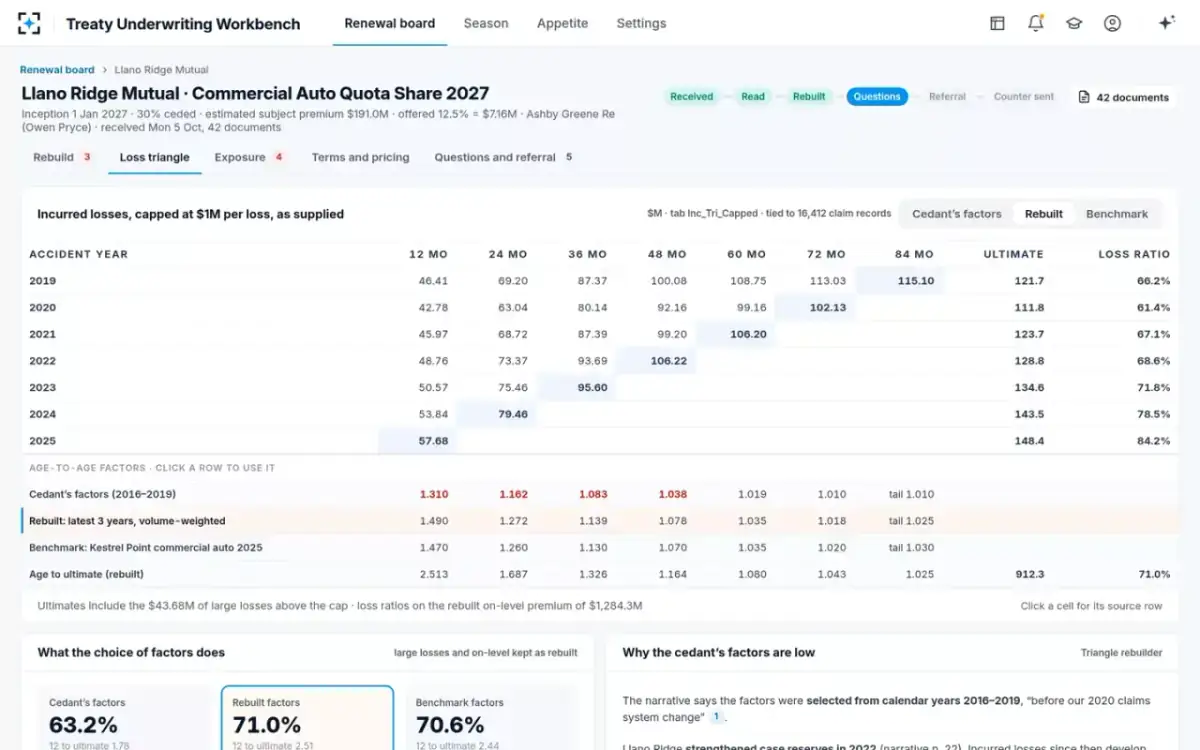Click the Rebuilt workflow stage pill
Image resolution: width=1200 pixels, height=750 pixels.
tap(809, 97)
